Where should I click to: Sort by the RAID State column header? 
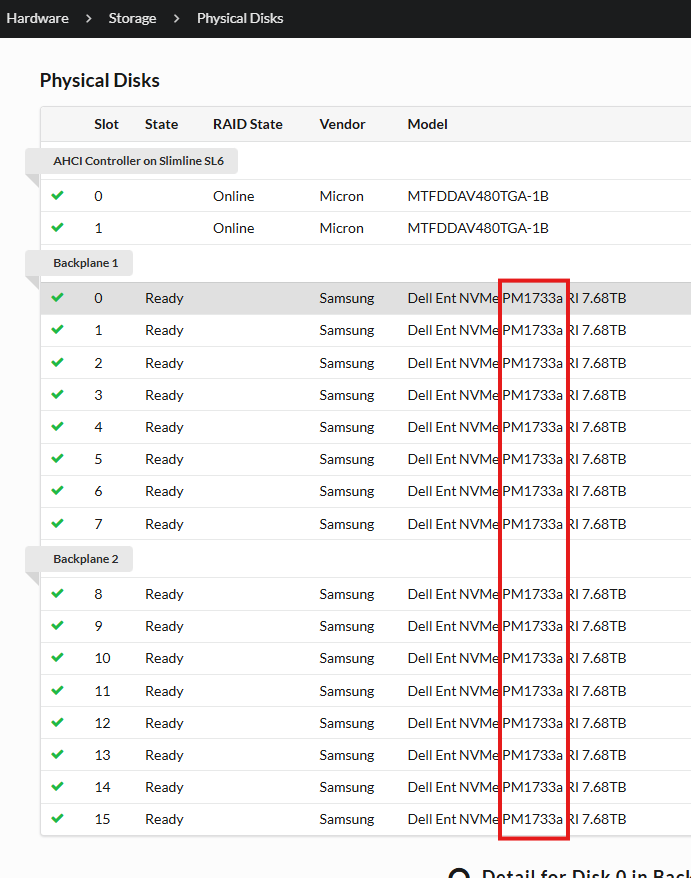[x=248, y=124]
